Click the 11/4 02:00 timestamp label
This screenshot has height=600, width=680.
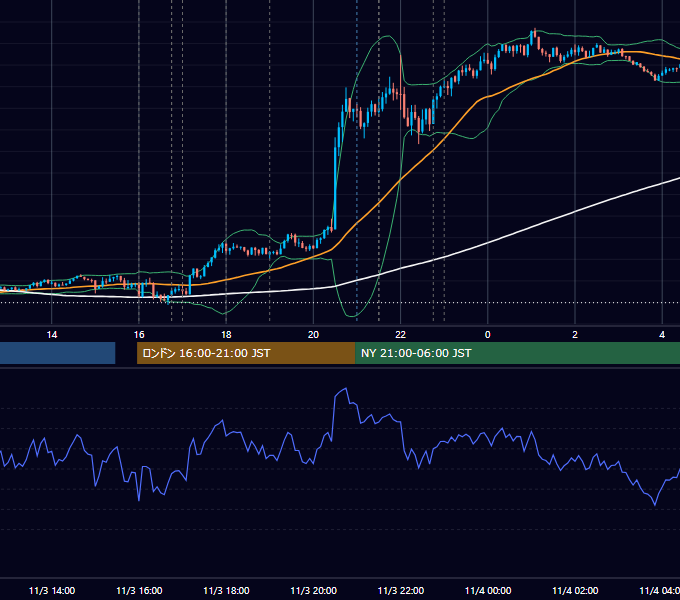pyautogui.click(x=575, y=590)
